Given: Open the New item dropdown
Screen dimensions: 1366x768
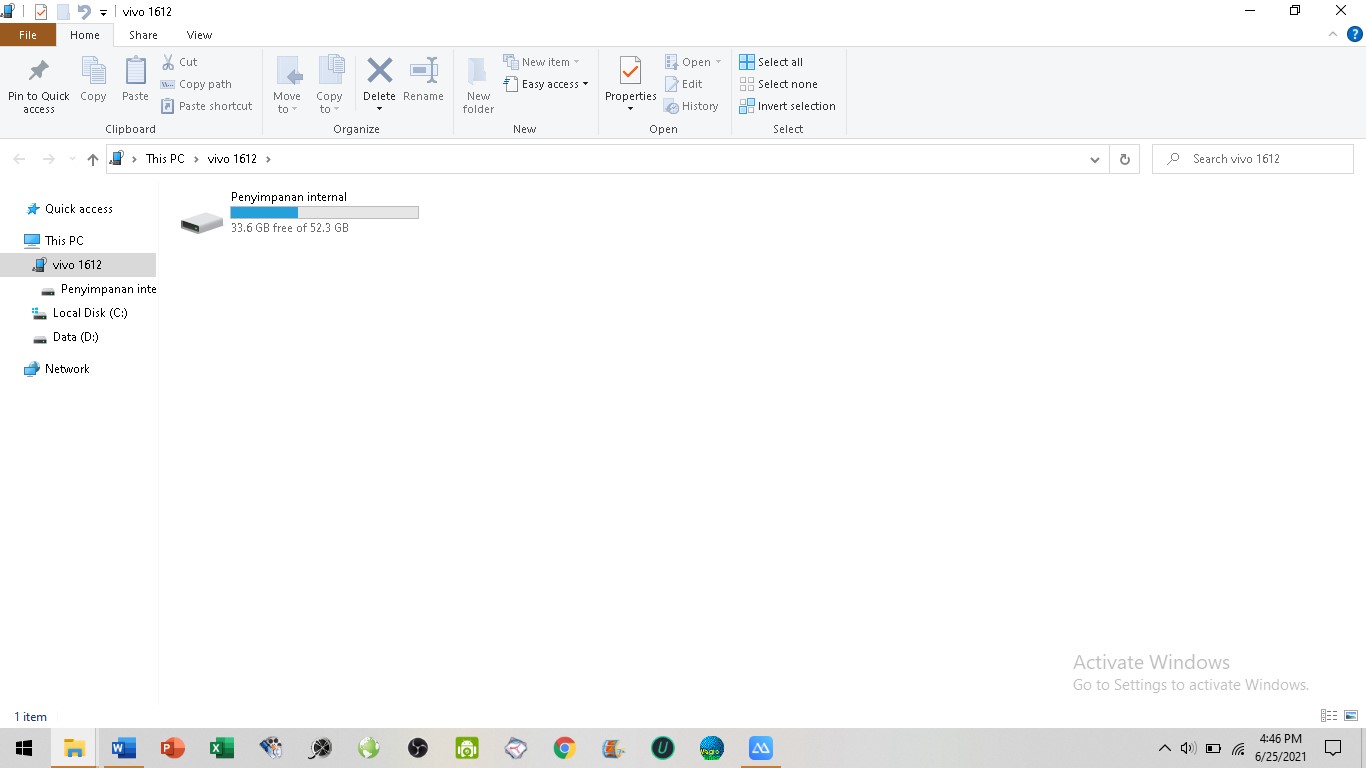Looking at the screenshot, I should [541, 62].
